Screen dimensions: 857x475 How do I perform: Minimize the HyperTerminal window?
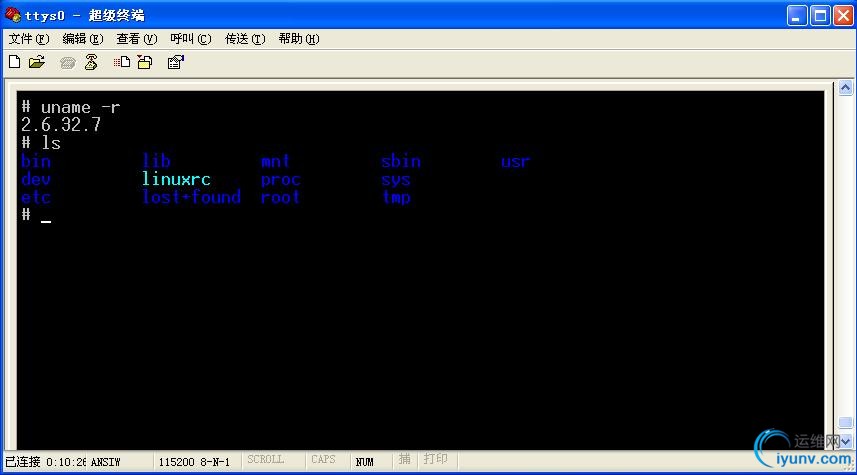pos(797,15)
